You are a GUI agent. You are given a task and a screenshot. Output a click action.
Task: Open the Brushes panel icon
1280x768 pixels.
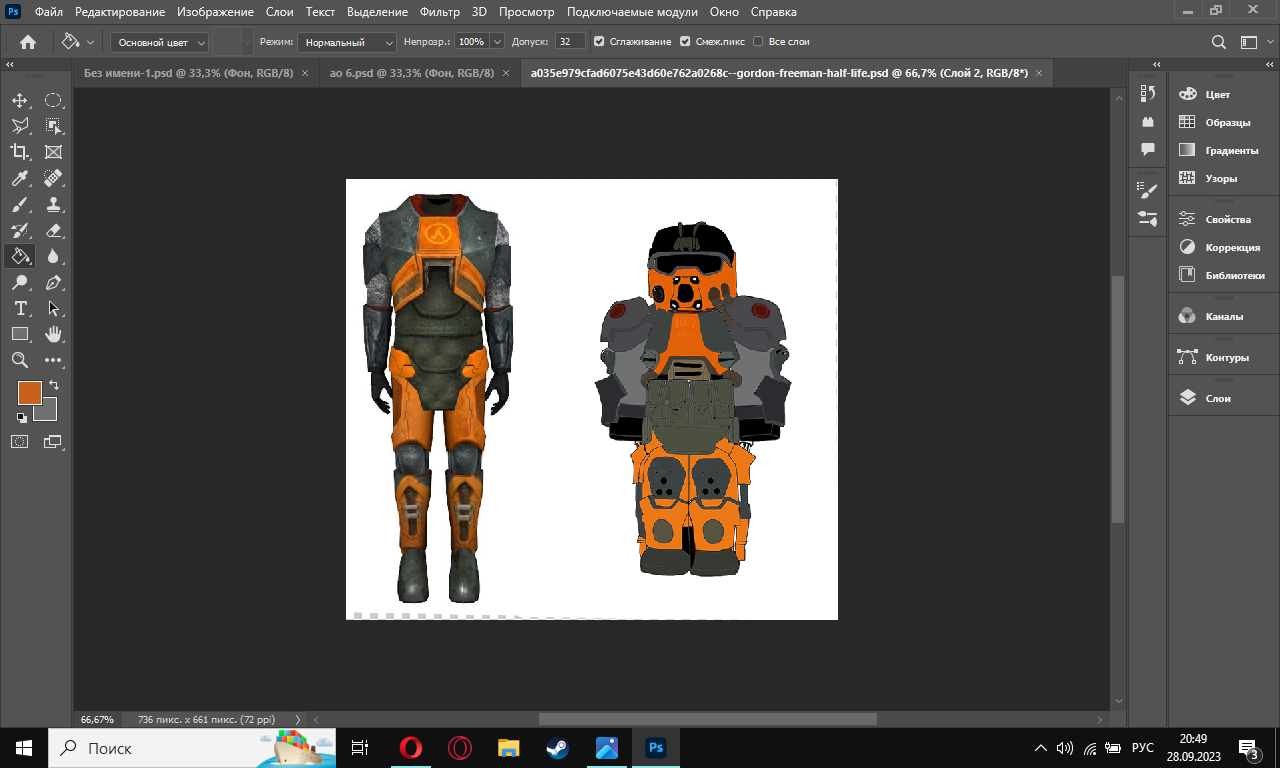tap(1148, 217)
